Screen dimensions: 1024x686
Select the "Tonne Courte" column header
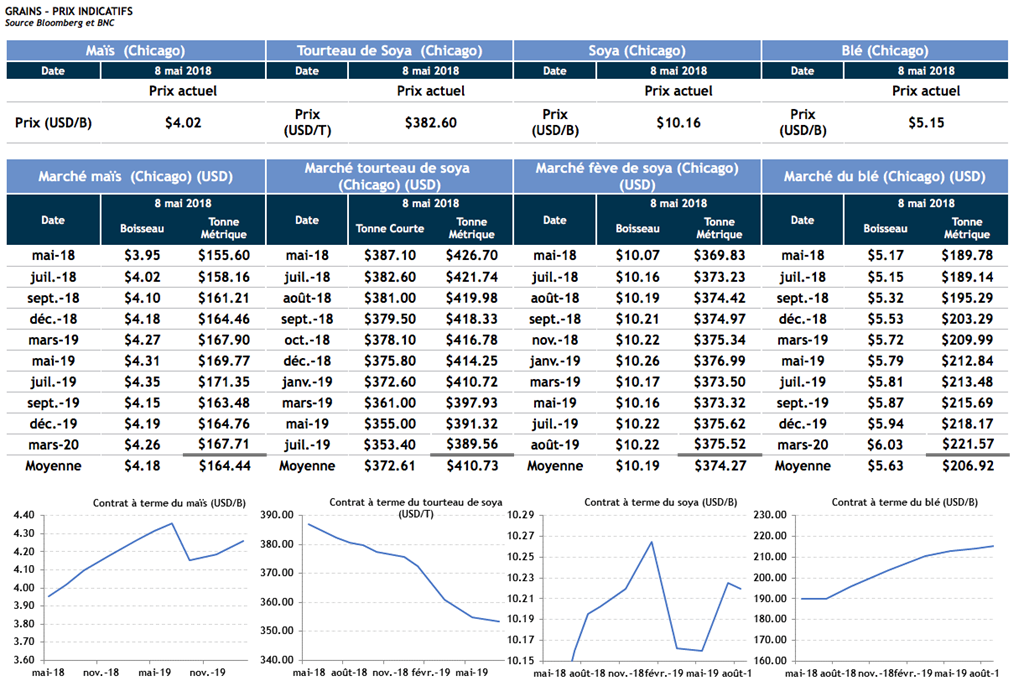pos(390,228)
